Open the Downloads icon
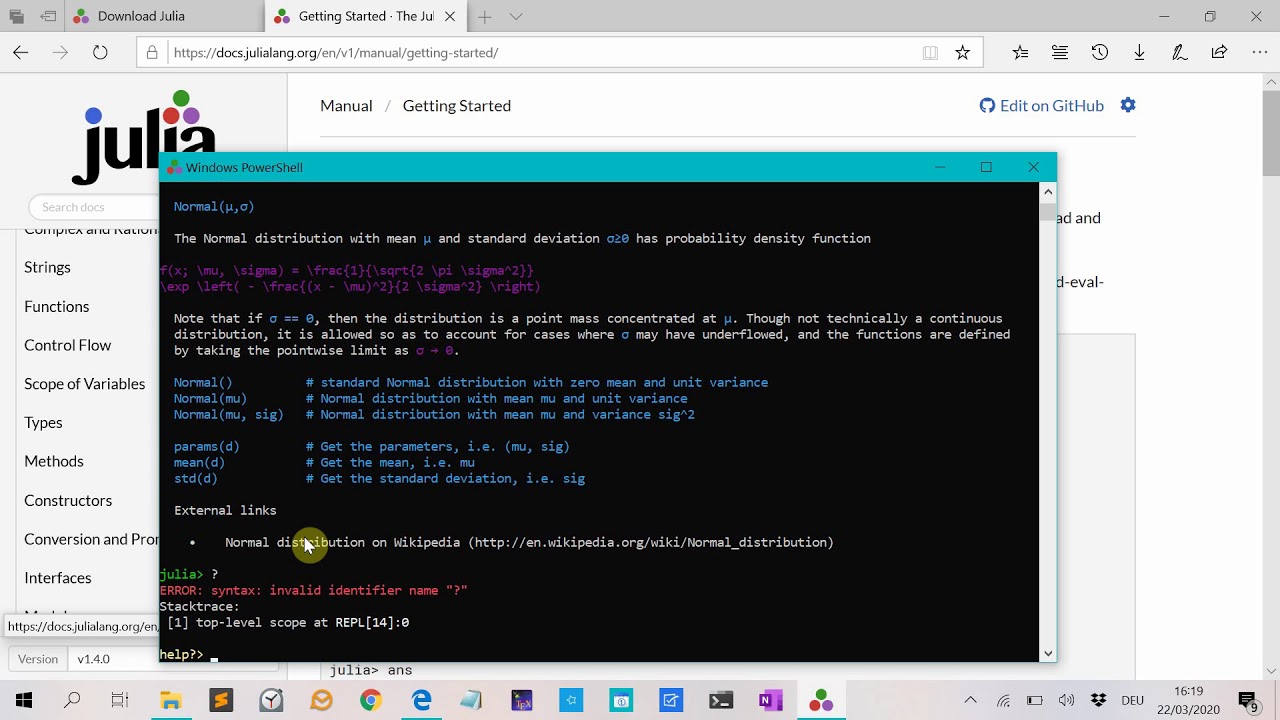1280x720 pixels. coord(1139,53)
